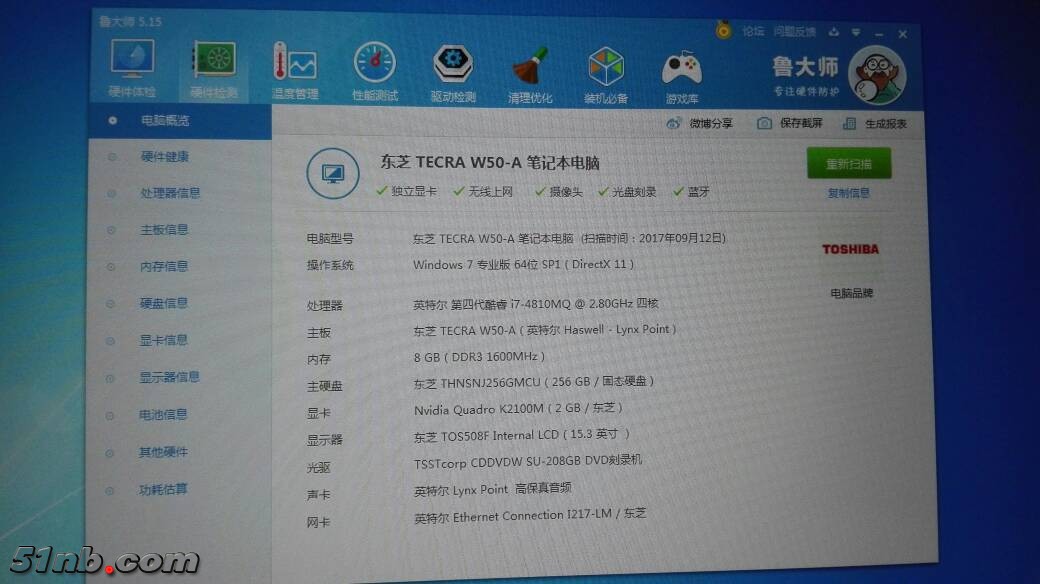Click the 操作系统 row label

tap(330, 265)
